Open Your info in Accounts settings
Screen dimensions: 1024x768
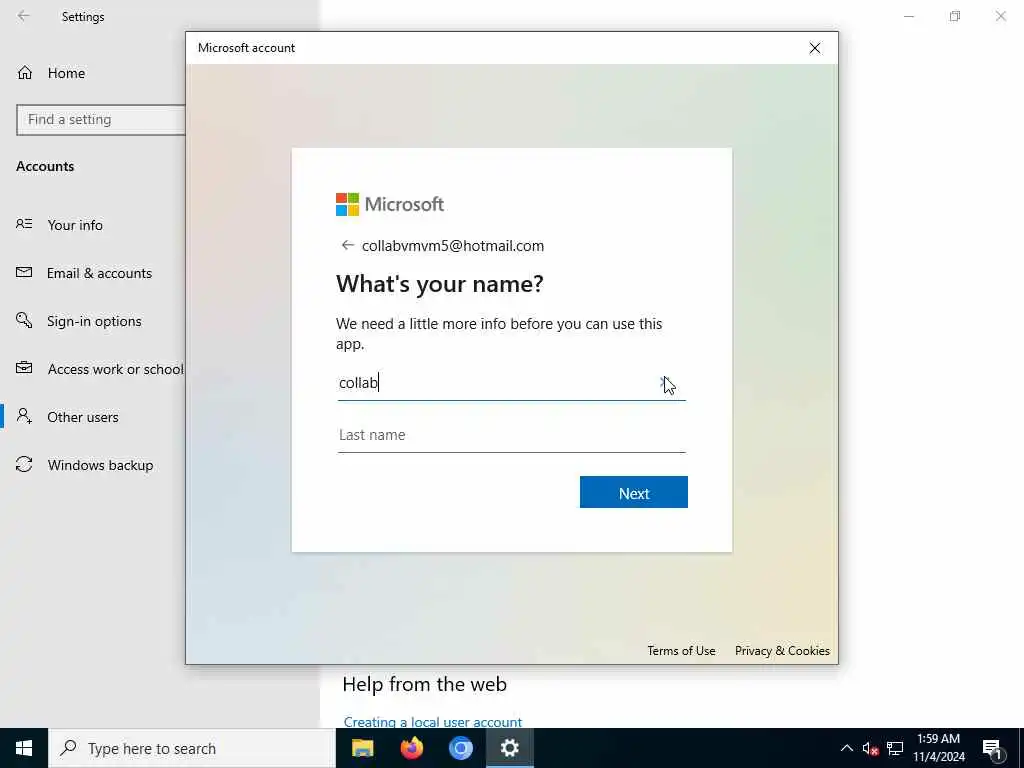74,225
